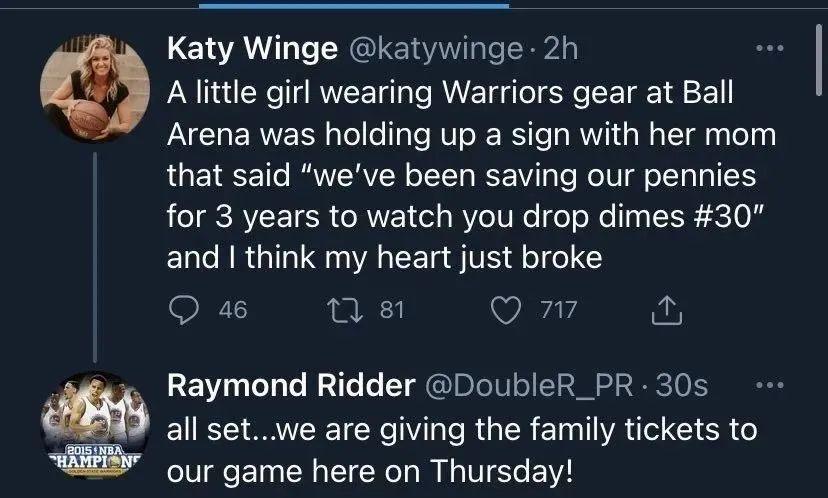This screenshot has width=828, height=498.
Task: Open more options on Katy Winge's tweet
Action: pyautogui.click(x=768, y=50)
